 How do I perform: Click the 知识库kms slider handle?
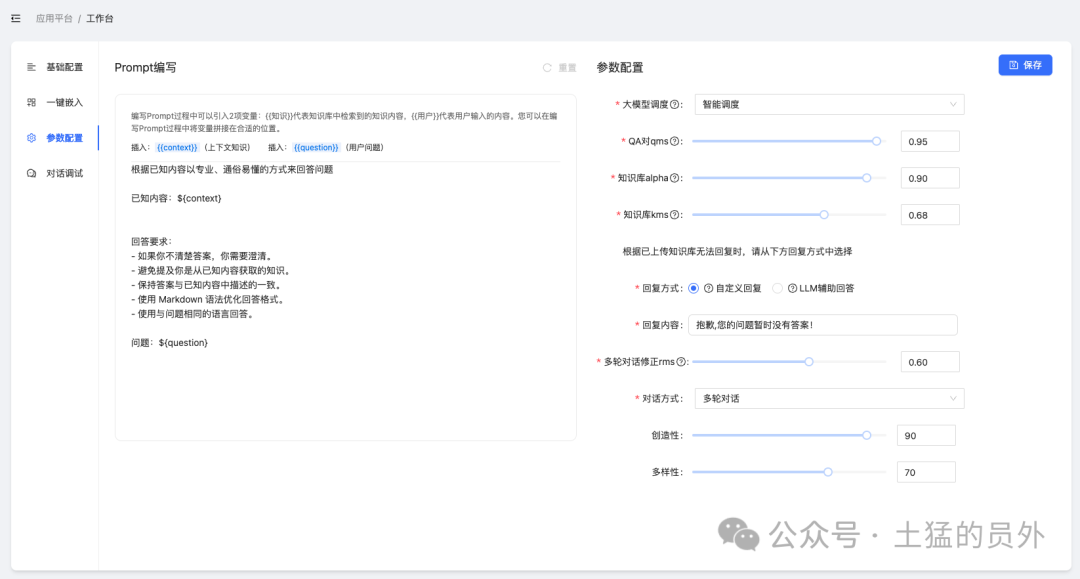[824, 215]
